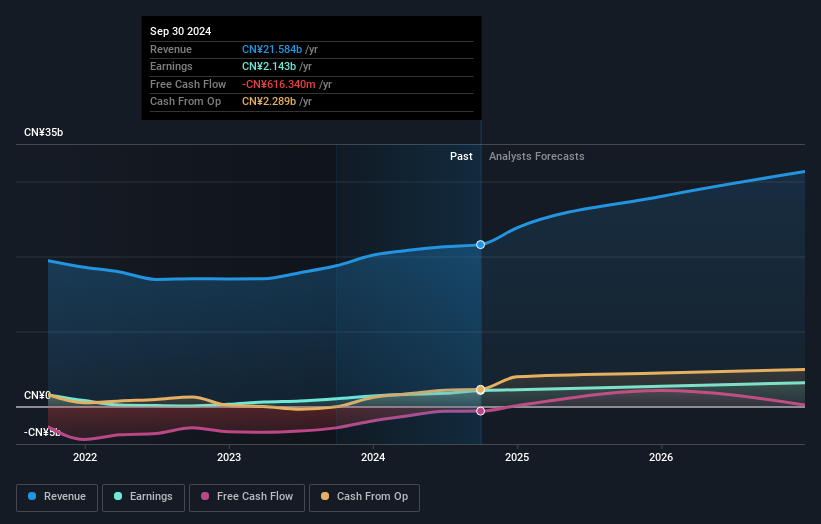Click the pink Free Cash Flow legend dot
The height and width of the screenshot is (524, 821).
205,496
